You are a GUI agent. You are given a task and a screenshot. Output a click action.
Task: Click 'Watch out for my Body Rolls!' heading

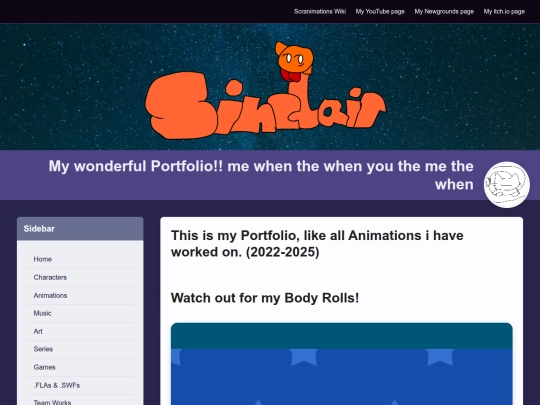point(265,298)
